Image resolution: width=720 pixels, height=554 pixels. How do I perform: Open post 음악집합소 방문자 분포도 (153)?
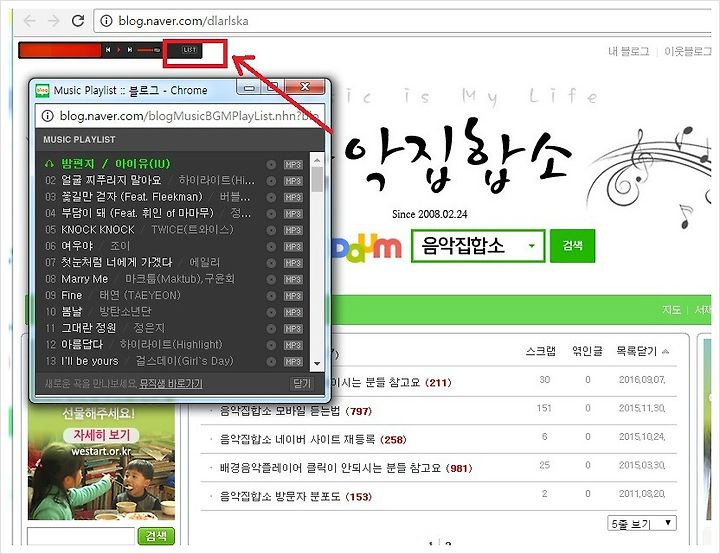[295, 497]
